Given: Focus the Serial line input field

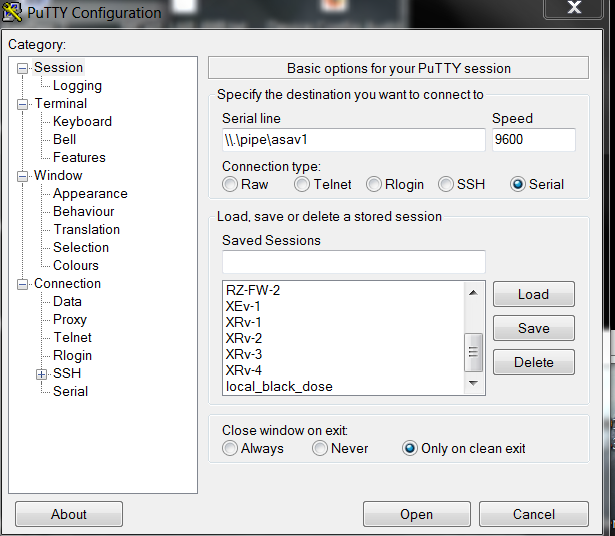Looking at the screenshot, I should (354, 140).
